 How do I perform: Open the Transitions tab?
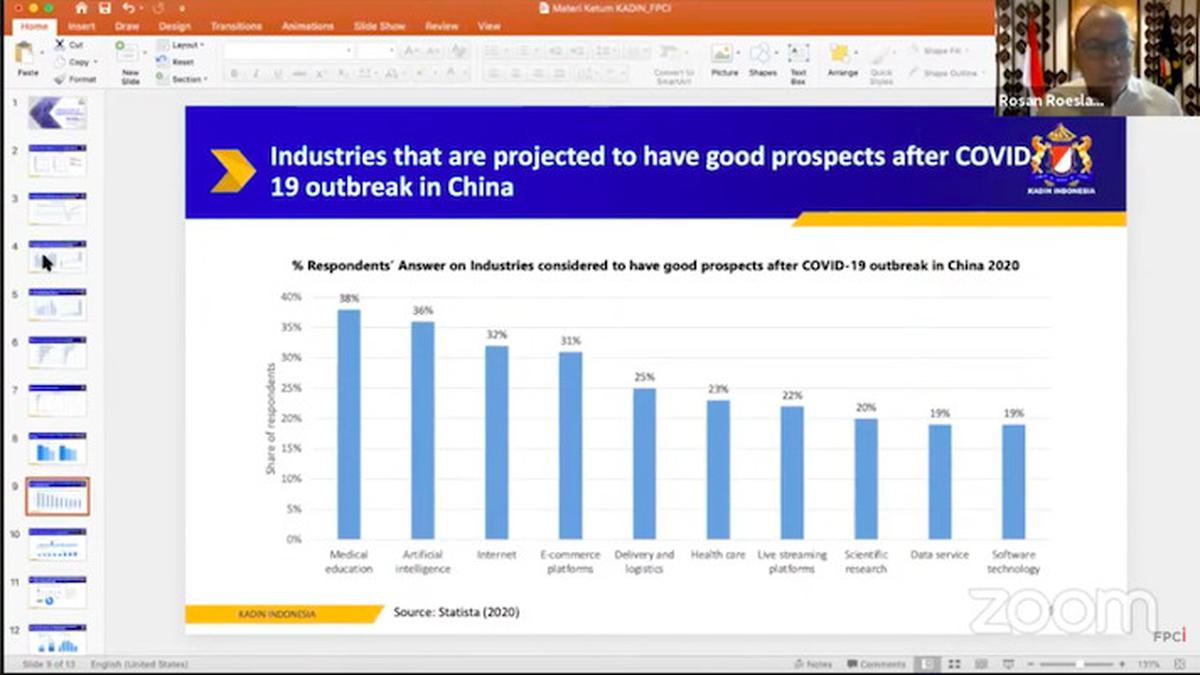(x=236, y=26)
